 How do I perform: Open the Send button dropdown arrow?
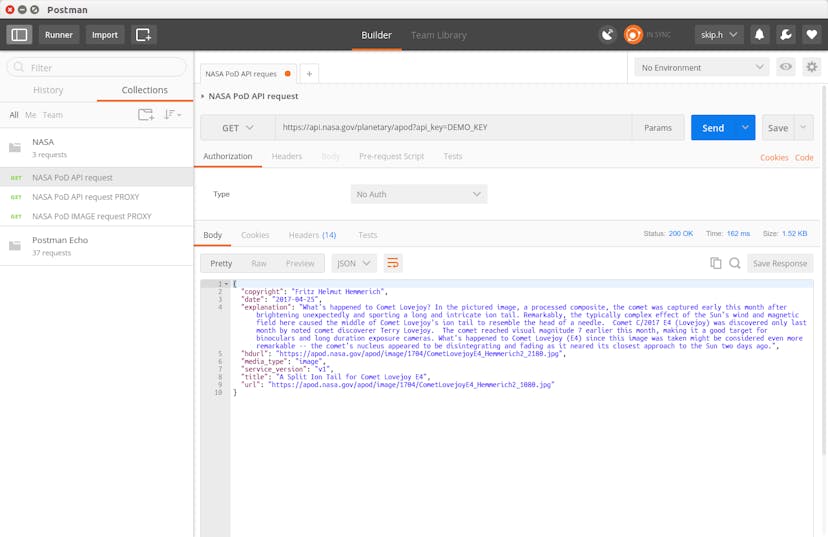pos(745,127)
